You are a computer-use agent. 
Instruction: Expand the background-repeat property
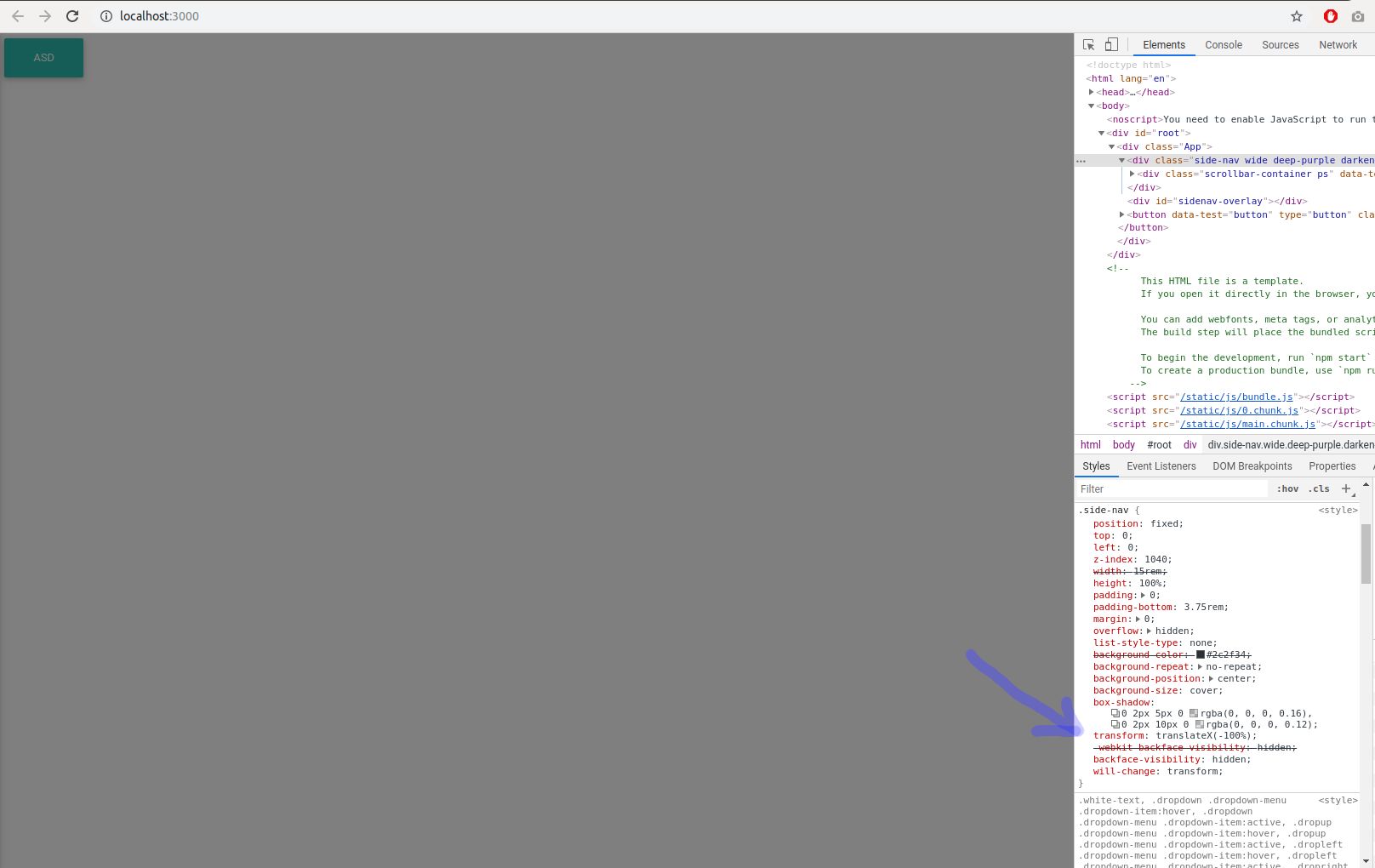(x=1200, y=666)
